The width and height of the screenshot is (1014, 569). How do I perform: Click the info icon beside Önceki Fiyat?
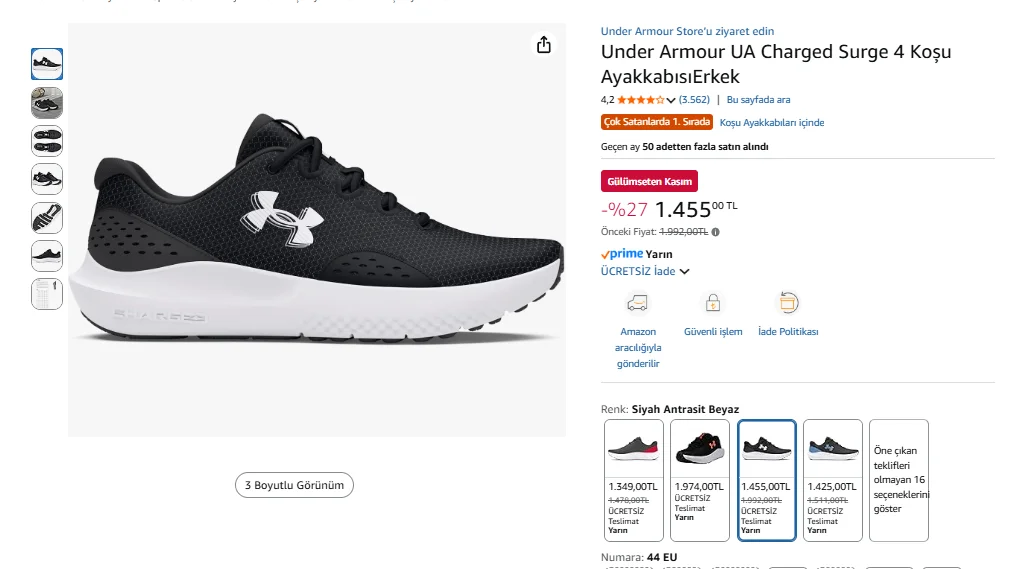tap(715, 232)
